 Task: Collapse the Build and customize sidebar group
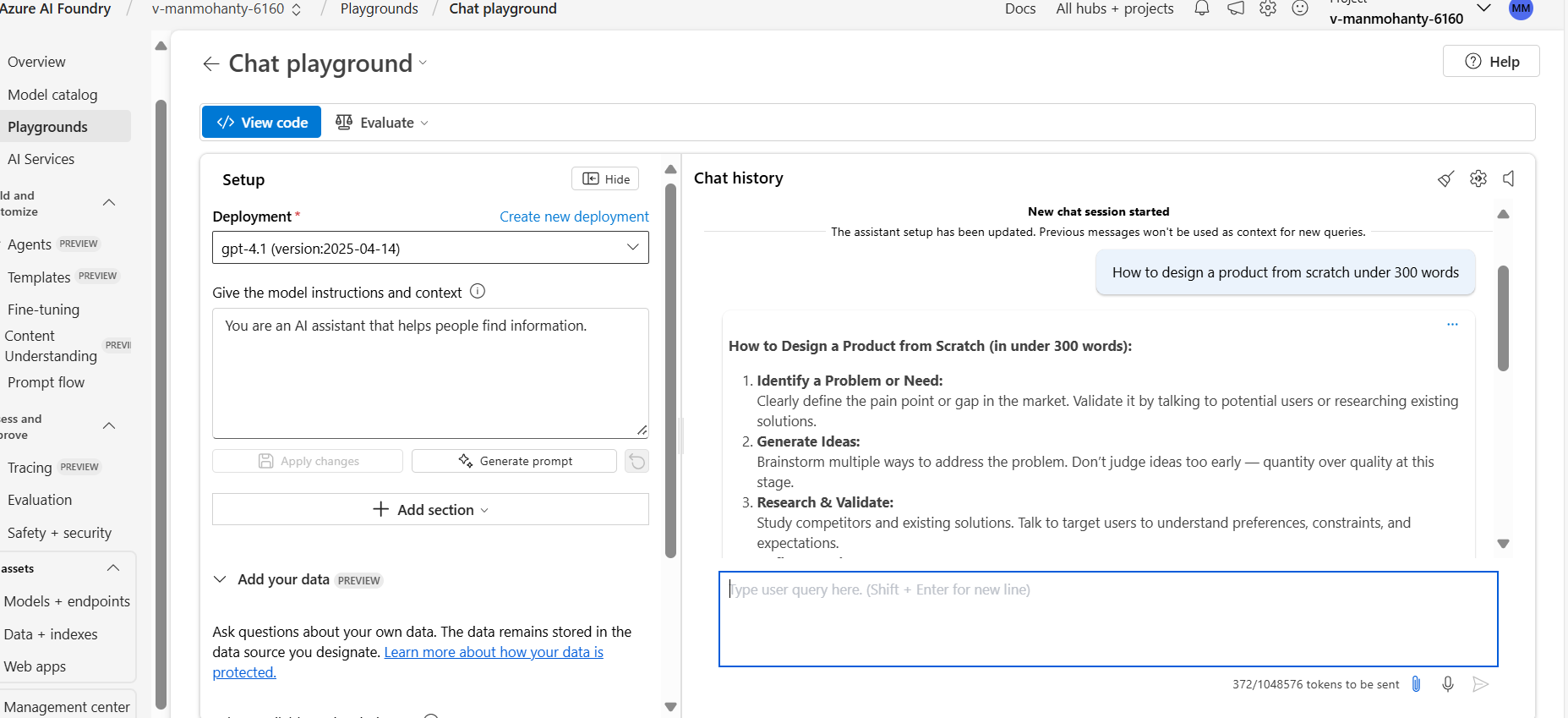[109, 203]
